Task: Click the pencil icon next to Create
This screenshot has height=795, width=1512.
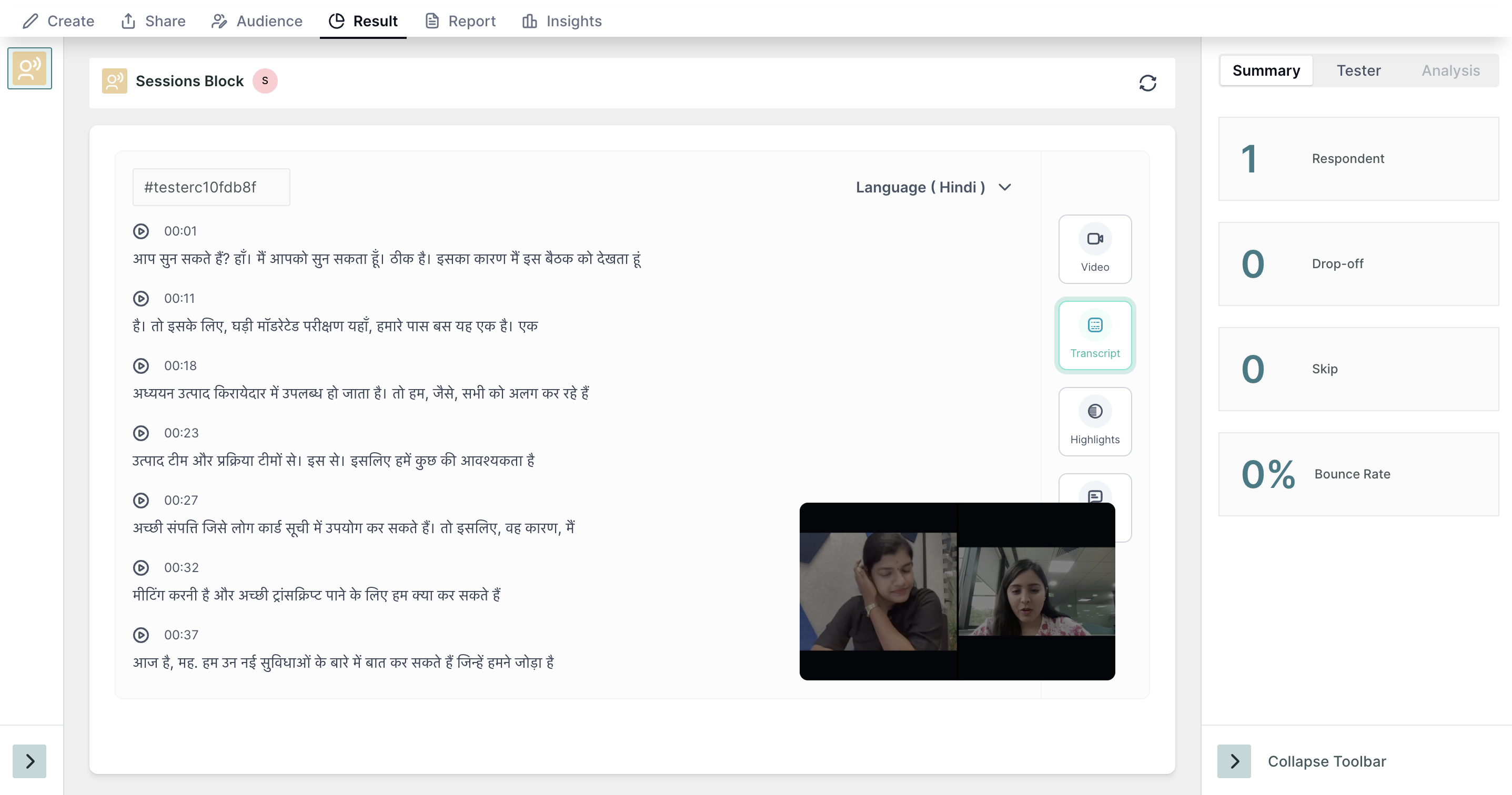Action: (31, 21)
